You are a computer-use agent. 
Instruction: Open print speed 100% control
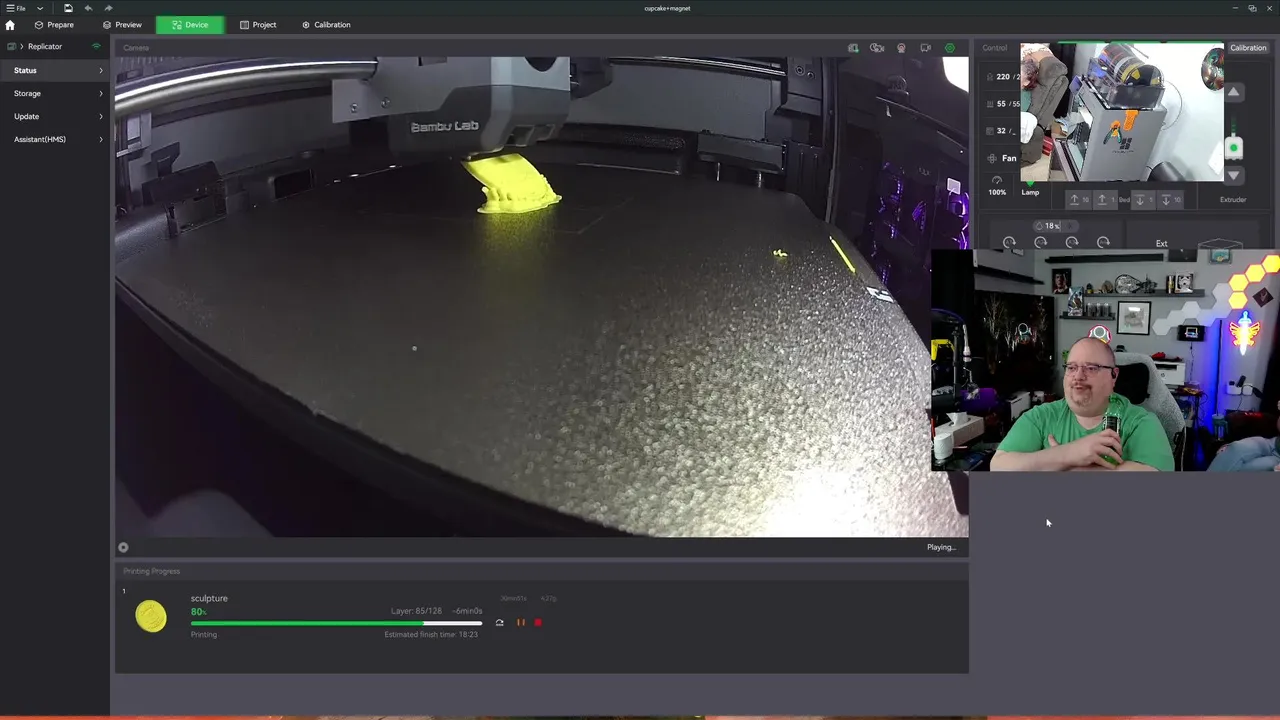pyautogui.click(x=997, y=186)
